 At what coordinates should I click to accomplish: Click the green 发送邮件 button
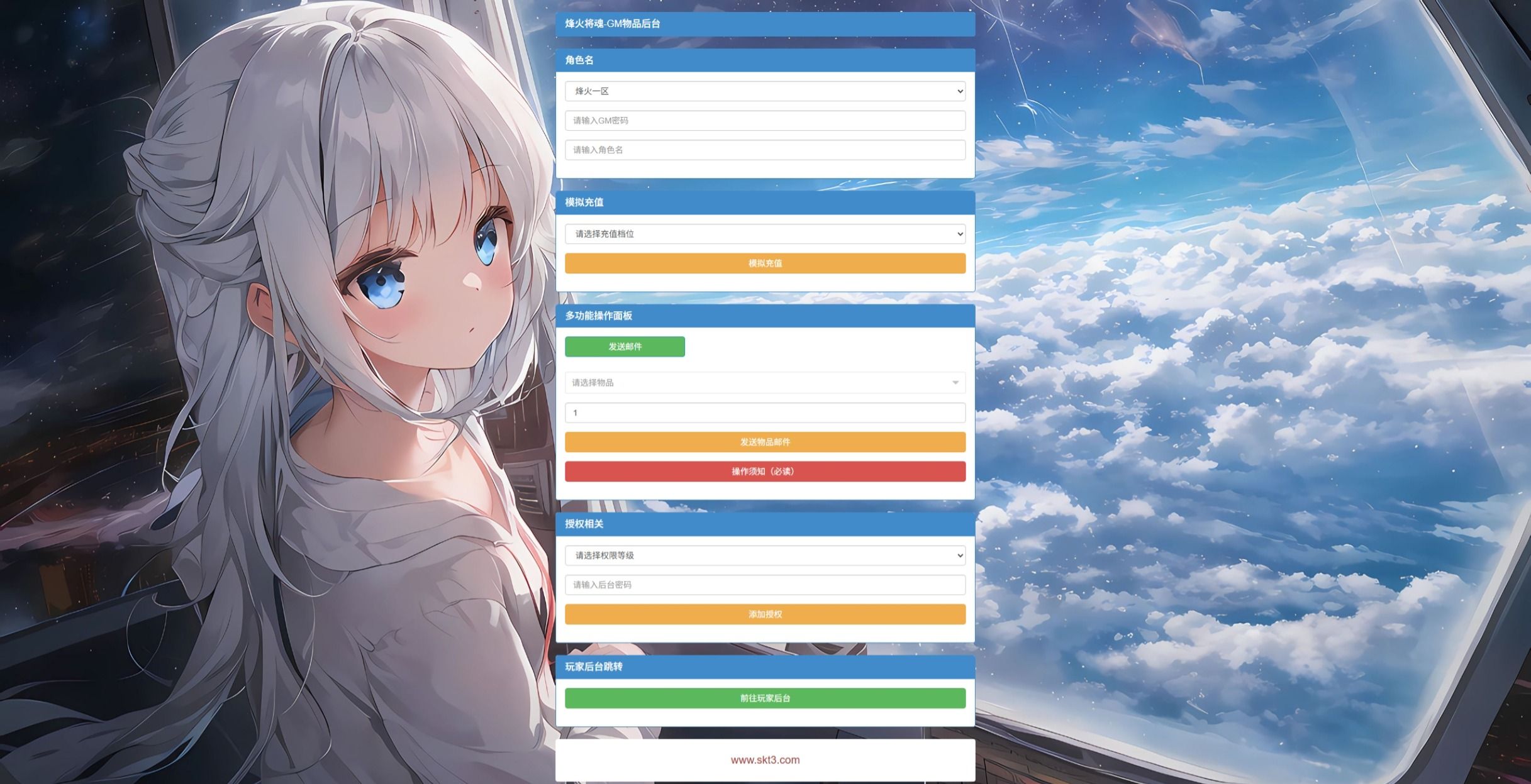click(625, 346)
